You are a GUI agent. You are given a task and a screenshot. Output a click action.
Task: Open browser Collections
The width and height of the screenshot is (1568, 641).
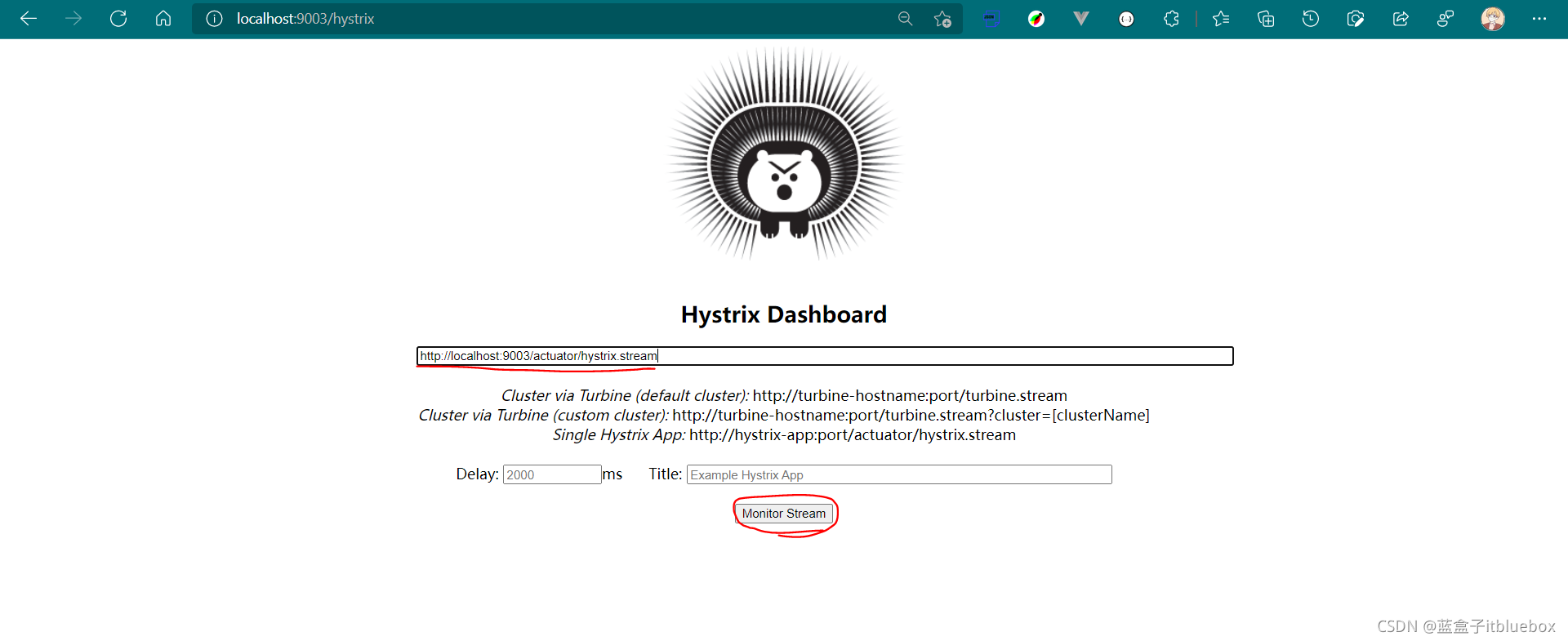tap(1266, 19)
